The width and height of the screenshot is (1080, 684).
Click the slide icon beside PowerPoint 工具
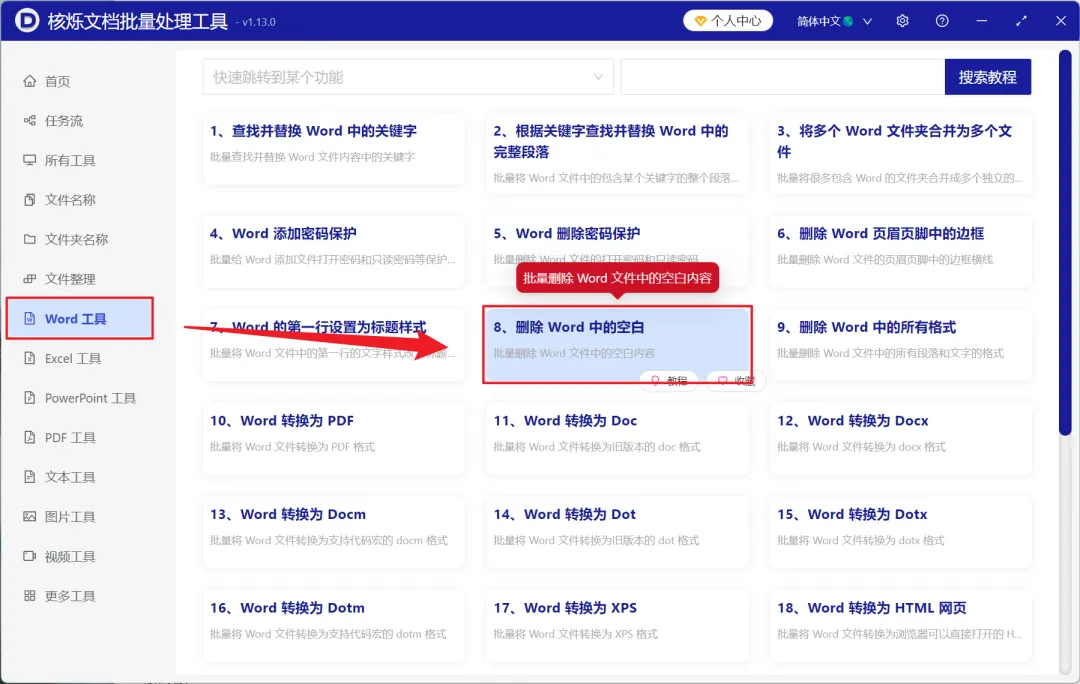30,398
